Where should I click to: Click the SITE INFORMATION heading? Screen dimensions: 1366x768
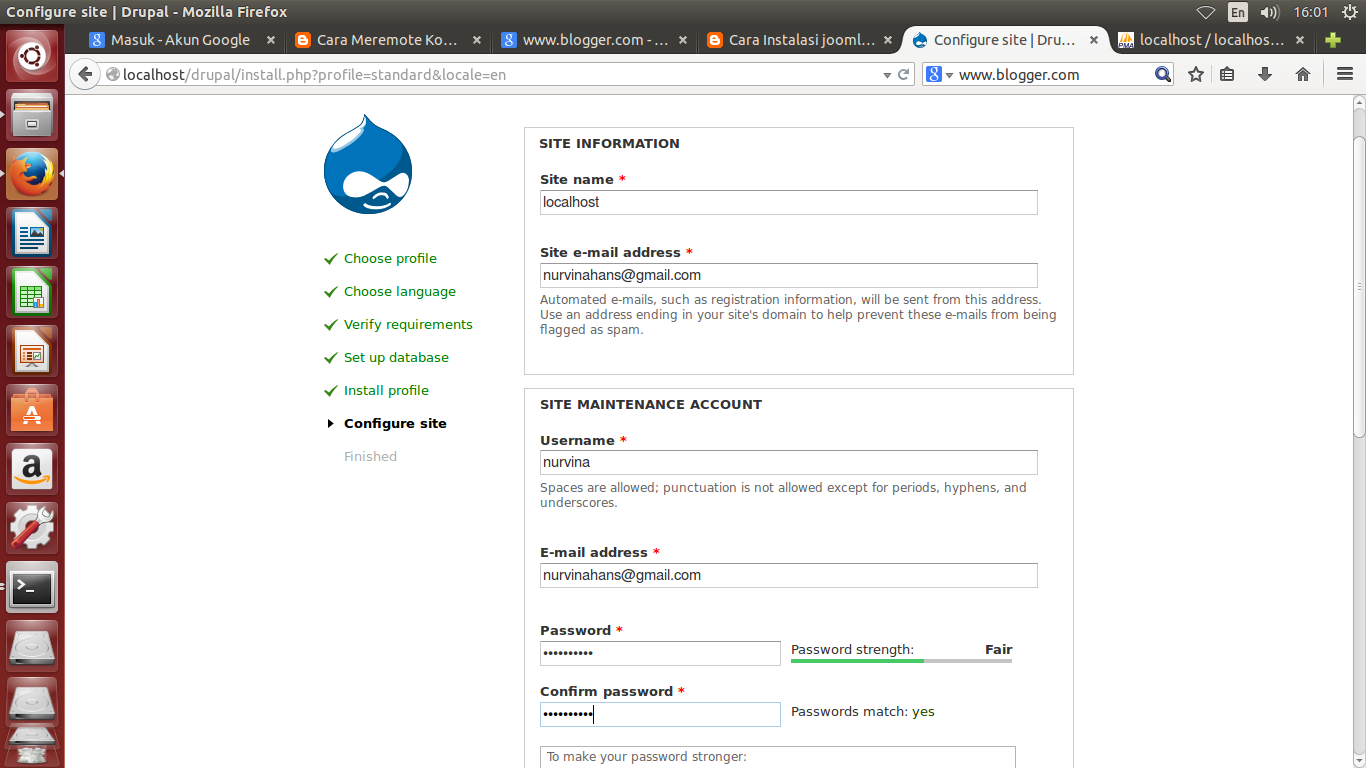[x=609, y=143]
